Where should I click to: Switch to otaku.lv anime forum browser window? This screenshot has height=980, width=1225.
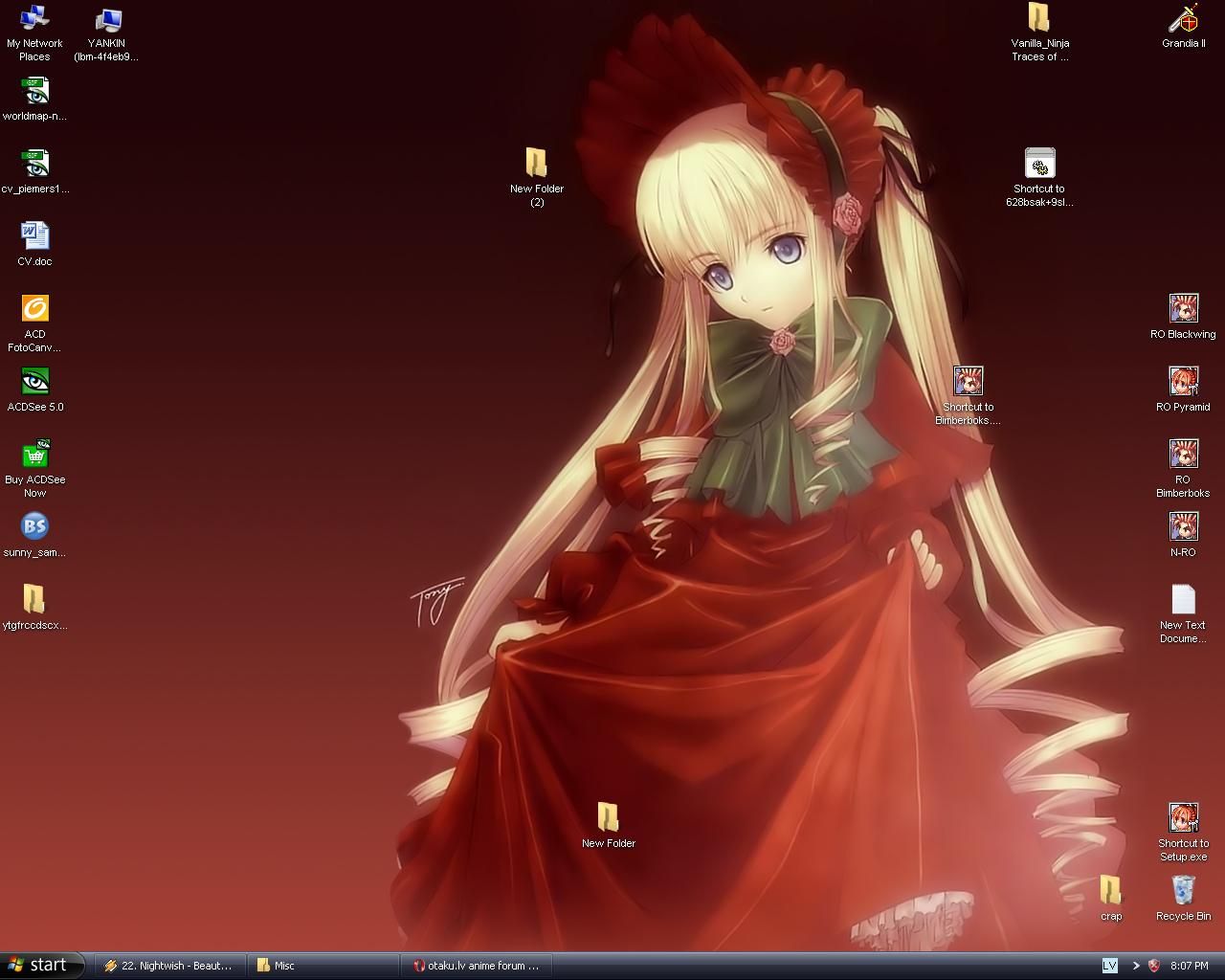tap(479, 966)
